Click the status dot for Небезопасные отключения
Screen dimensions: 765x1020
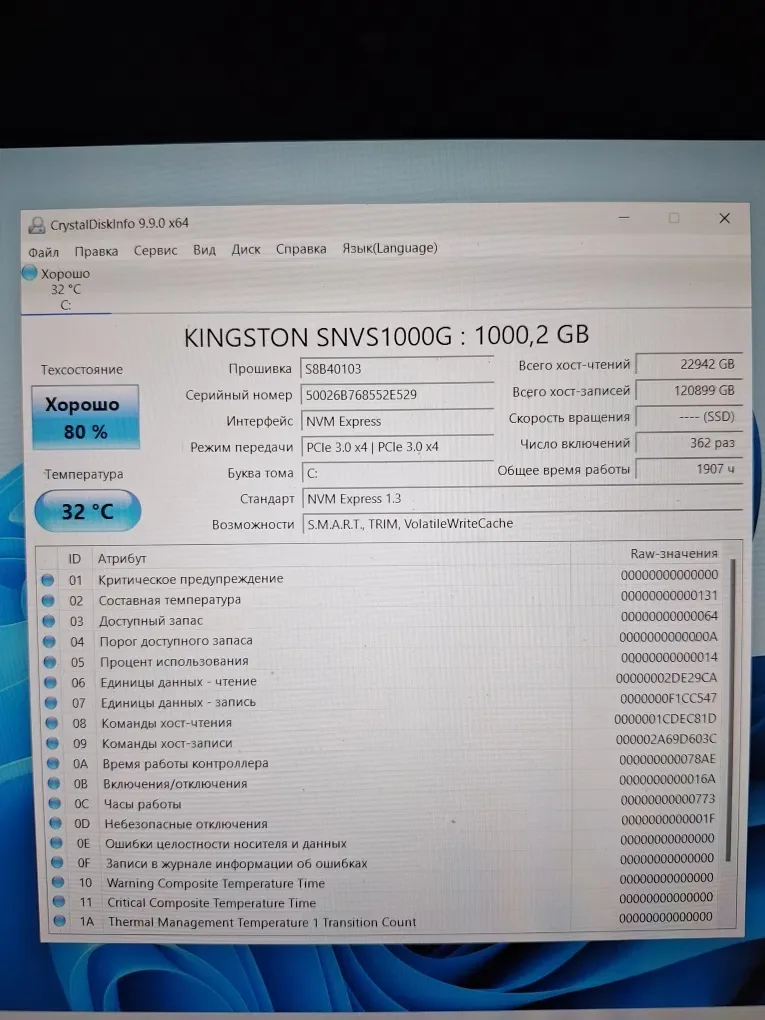click(55, 824)
